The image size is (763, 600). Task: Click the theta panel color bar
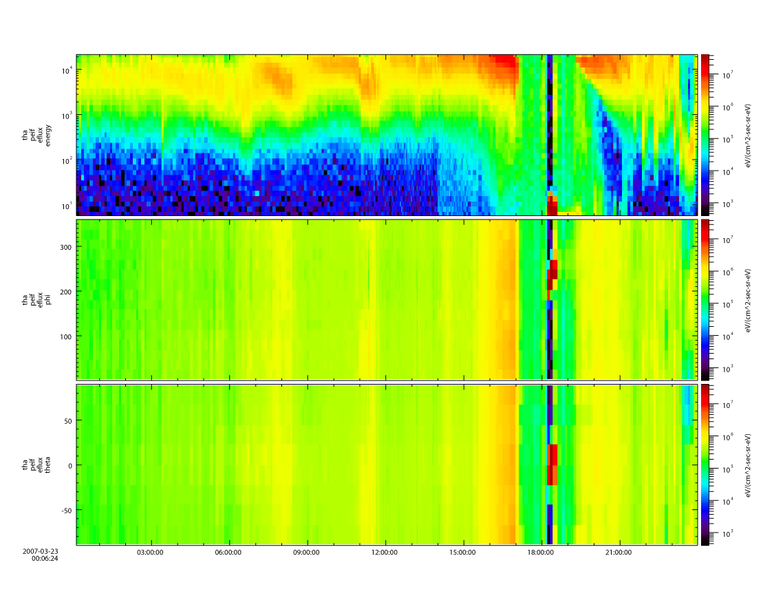point(706,464)
